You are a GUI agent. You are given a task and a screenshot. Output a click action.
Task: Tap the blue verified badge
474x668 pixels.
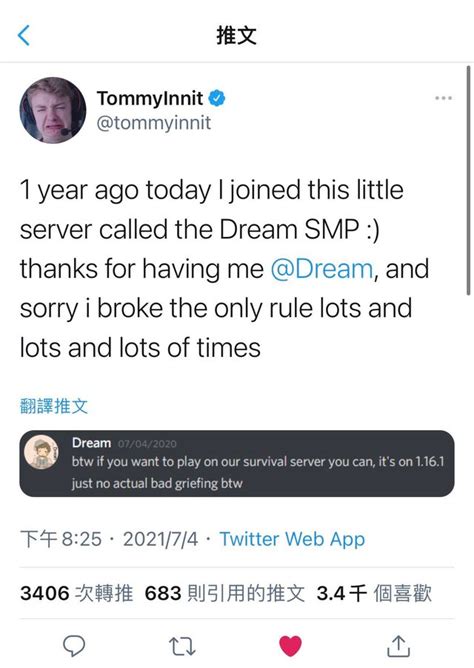pos(217,98)
